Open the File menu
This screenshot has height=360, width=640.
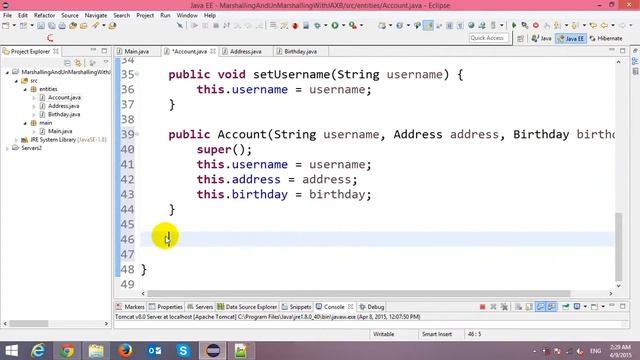pyautogui.click(x=7, y=16)
